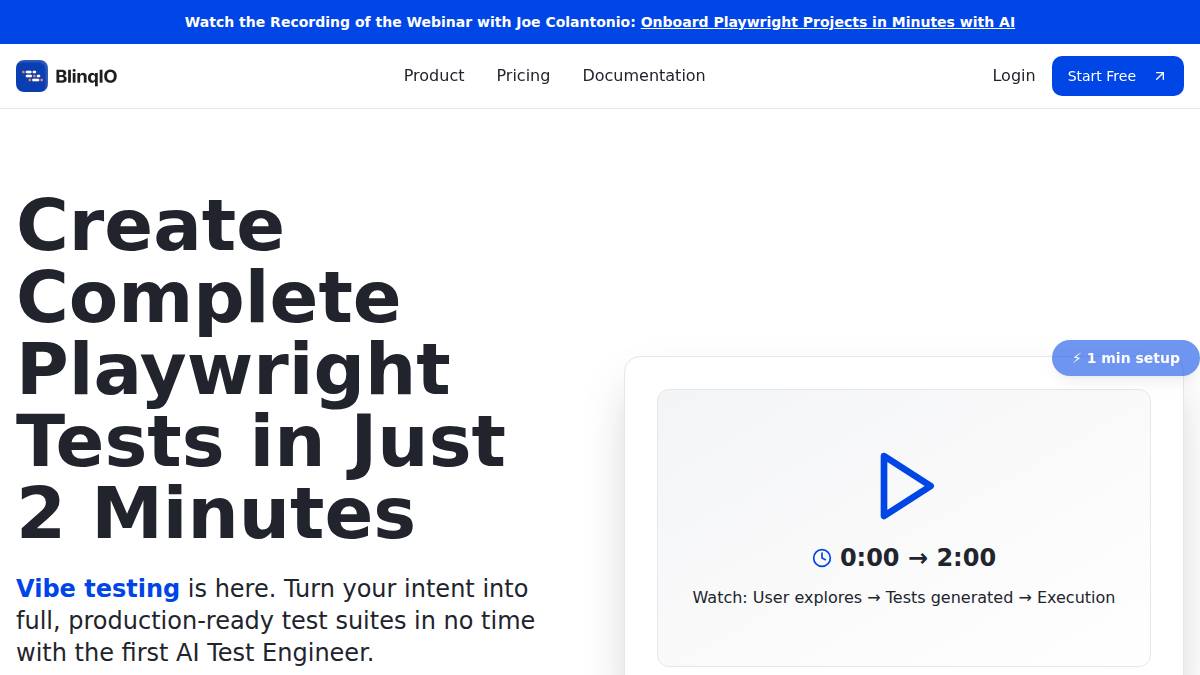The width and height of the screenshot is (1200, 675).
Task: Open the Documentation nav item
Action: (643, 76)
